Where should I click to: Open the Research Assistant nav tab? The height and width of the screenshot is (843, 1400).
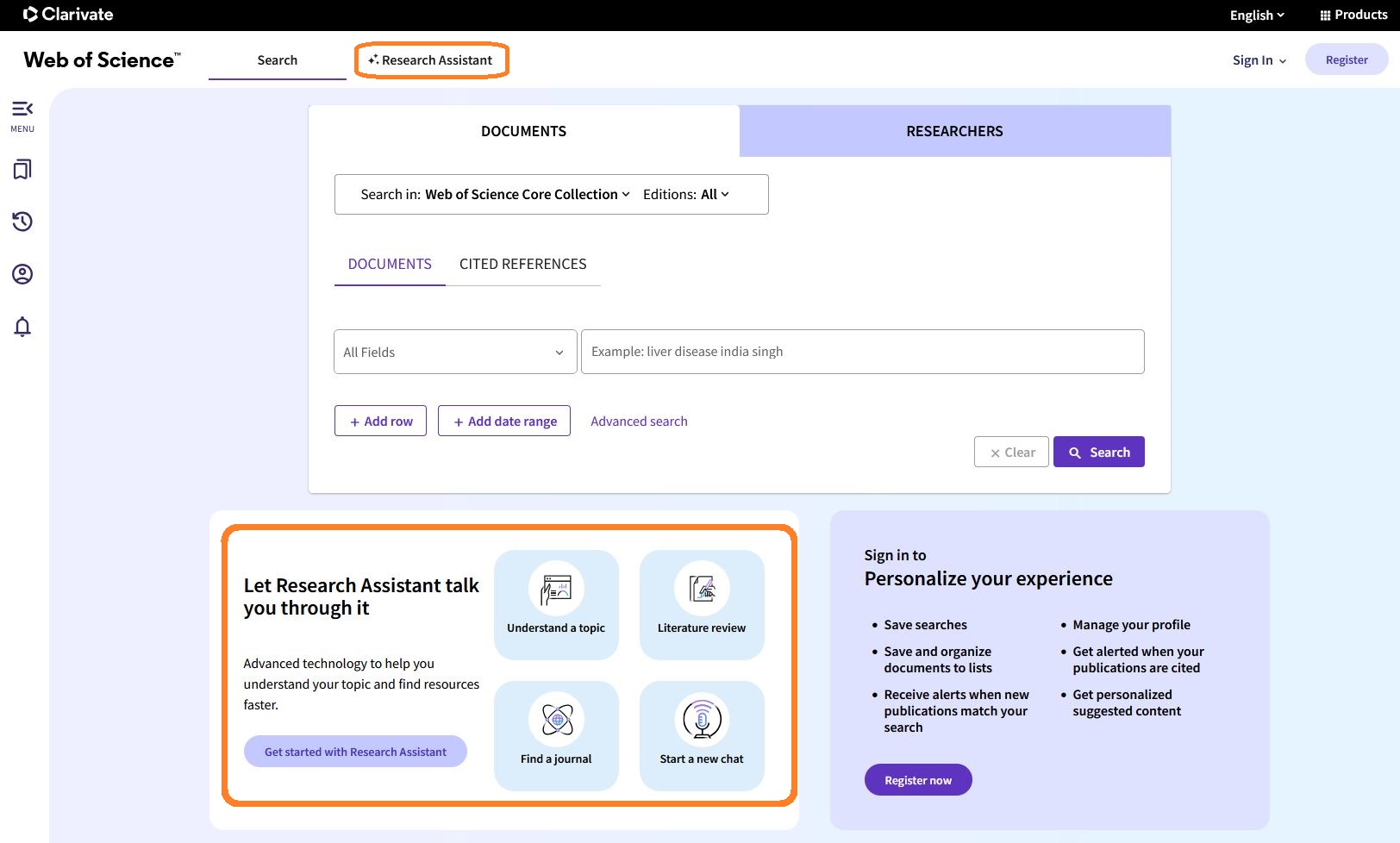[x=431, y=60]
